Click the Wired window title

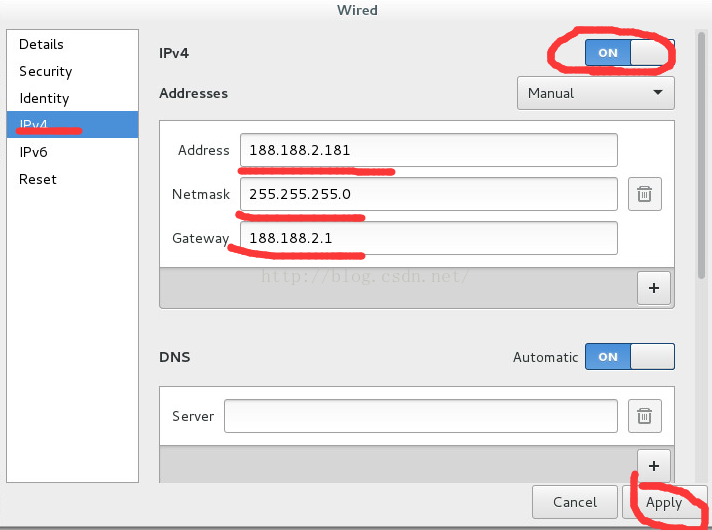pos(357,10)
